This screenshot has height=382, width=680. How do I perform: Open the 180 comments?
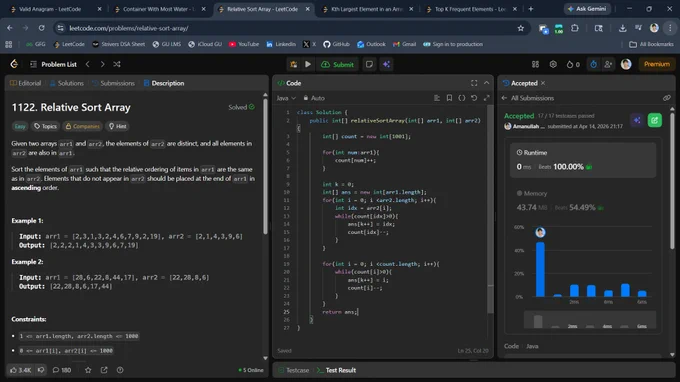[x=62, y=370]
